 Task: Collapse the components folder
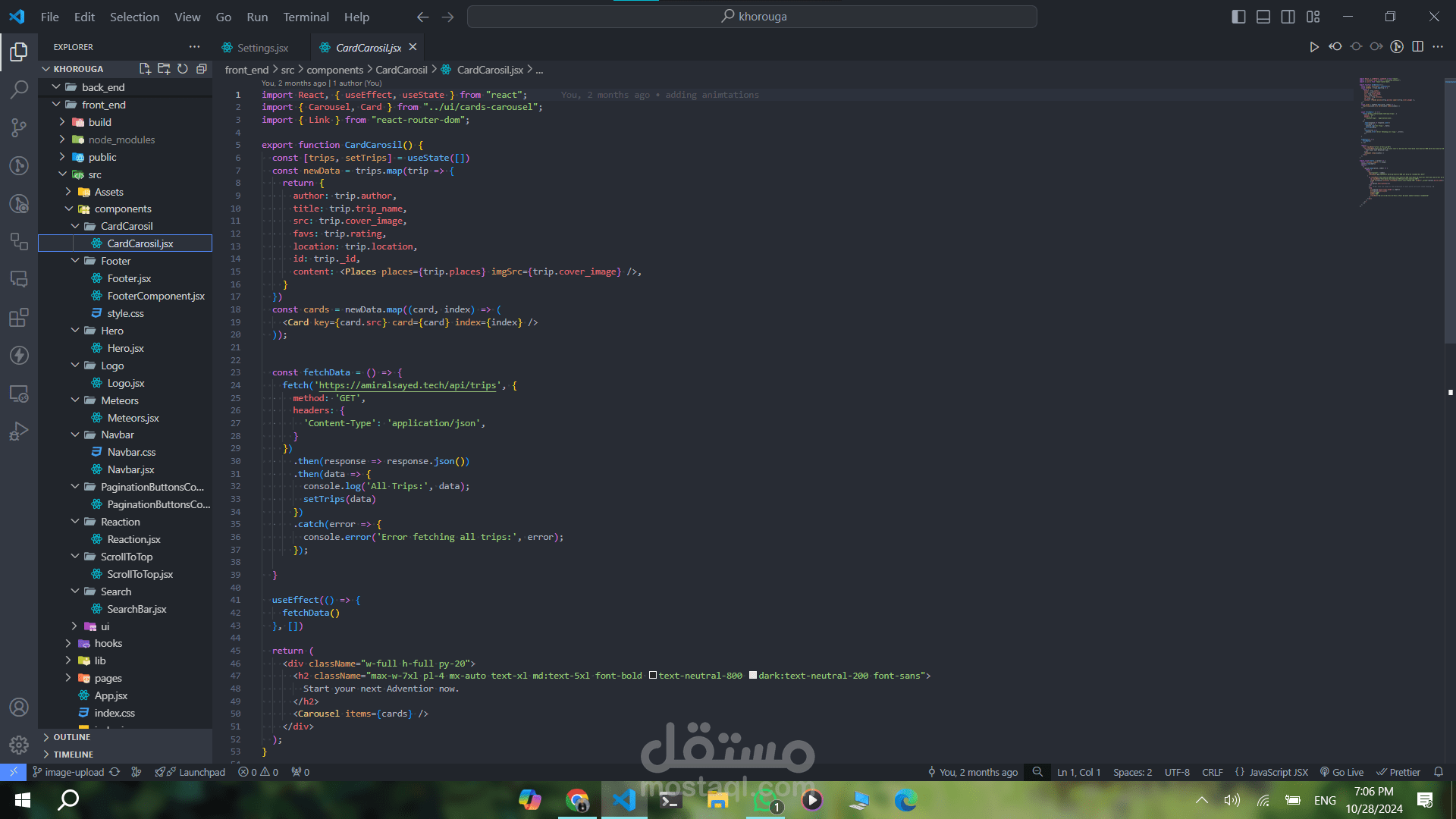pos(122,209)
